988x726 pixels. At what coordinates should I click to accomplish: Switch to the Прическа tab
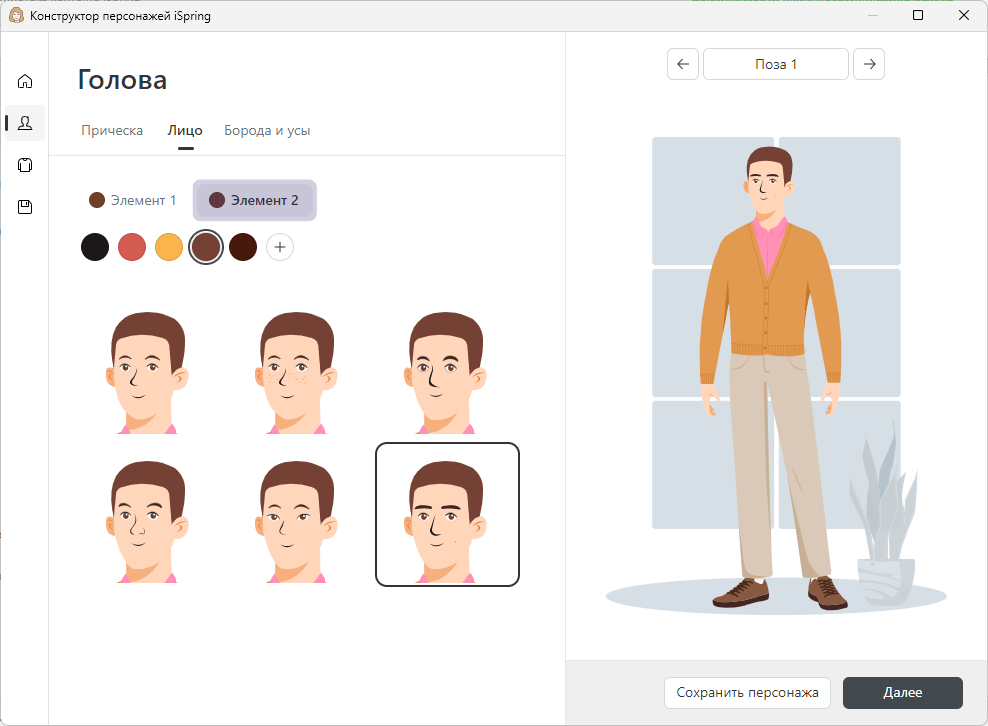tap(112, 130)
